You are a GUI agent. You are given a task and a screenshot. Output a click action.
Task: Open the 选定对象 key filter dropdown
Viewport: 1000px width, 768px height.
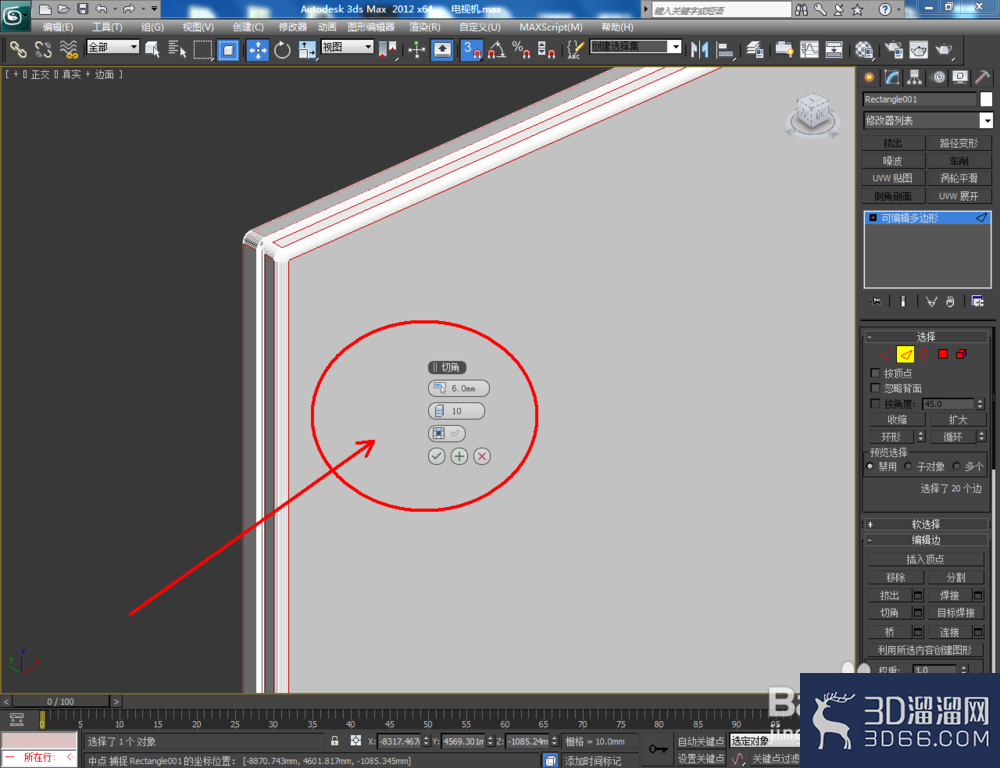[764, 741]
